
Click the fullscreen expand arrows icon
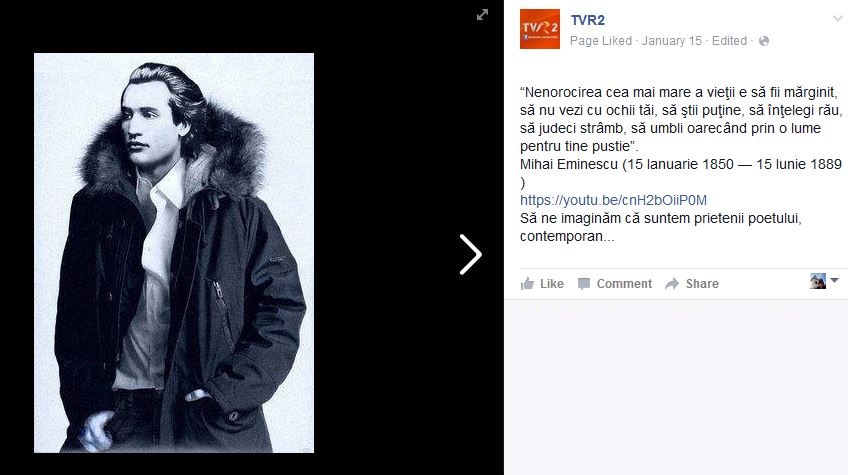tap(482, 15)
